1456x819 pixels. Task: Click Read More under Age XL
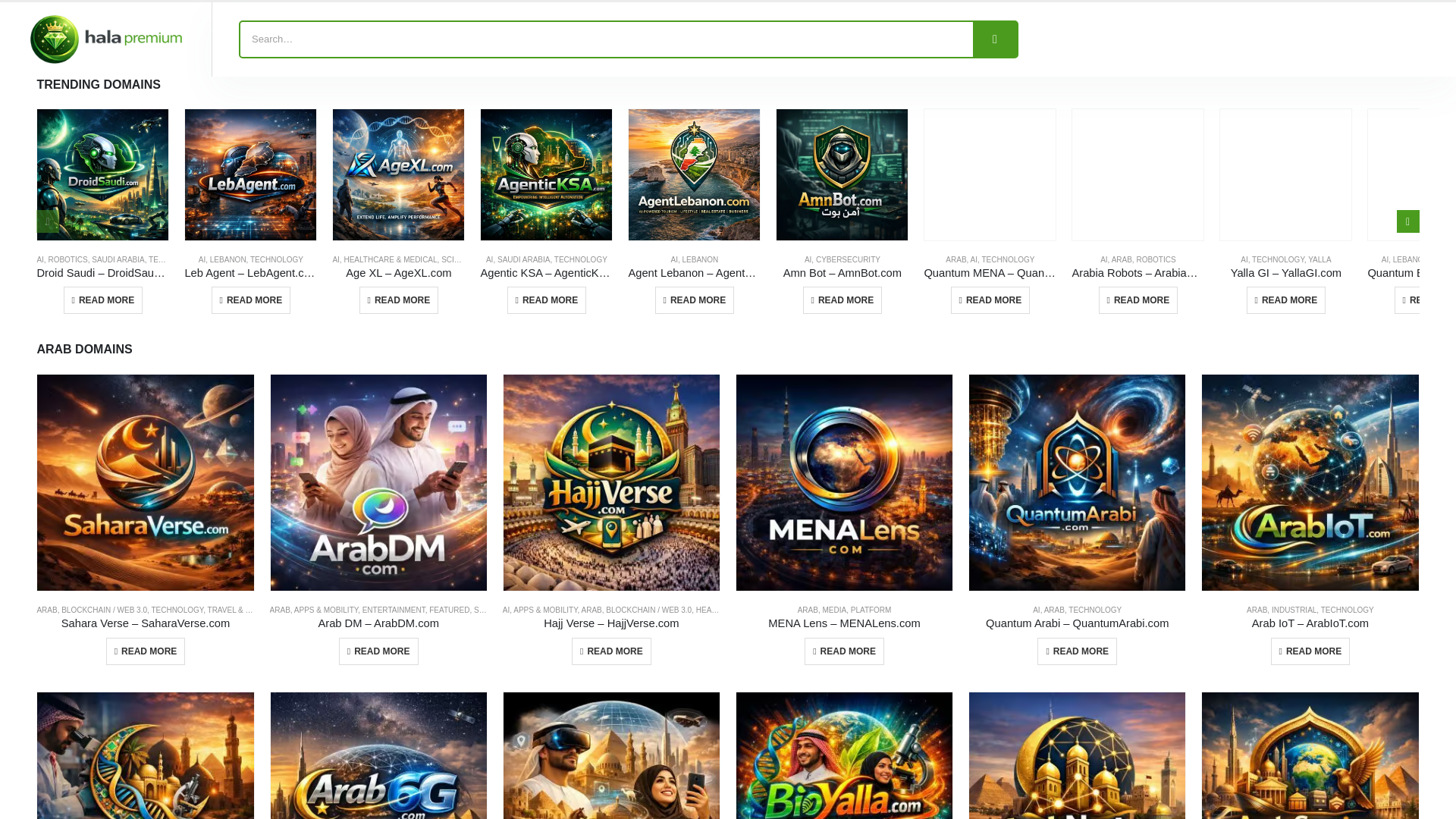pyautogui.click(x=399, y=300)
